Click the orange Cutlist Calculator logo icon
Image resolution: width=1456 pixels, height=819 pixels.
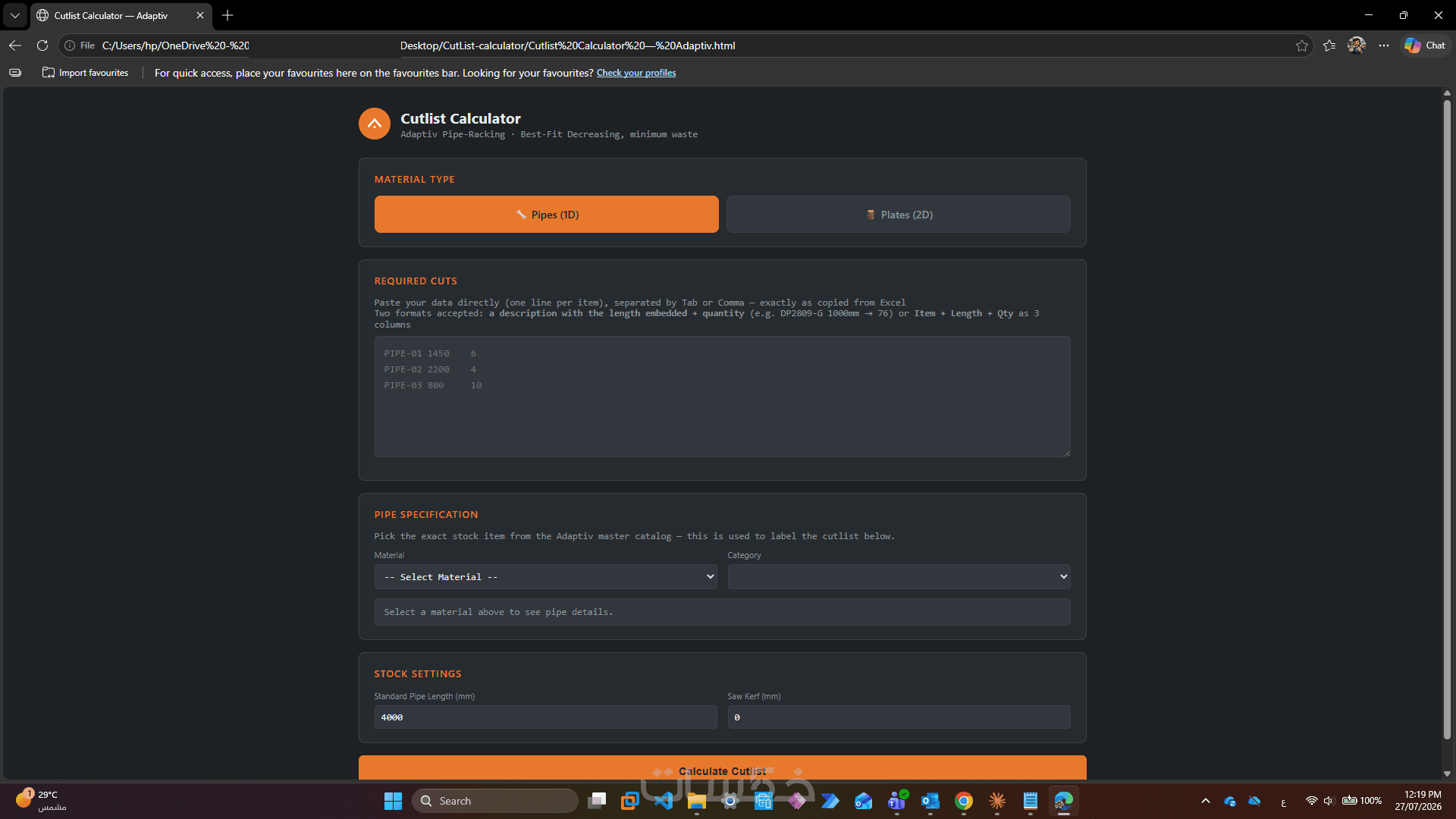pyautogui.click(x=375, y=124)
